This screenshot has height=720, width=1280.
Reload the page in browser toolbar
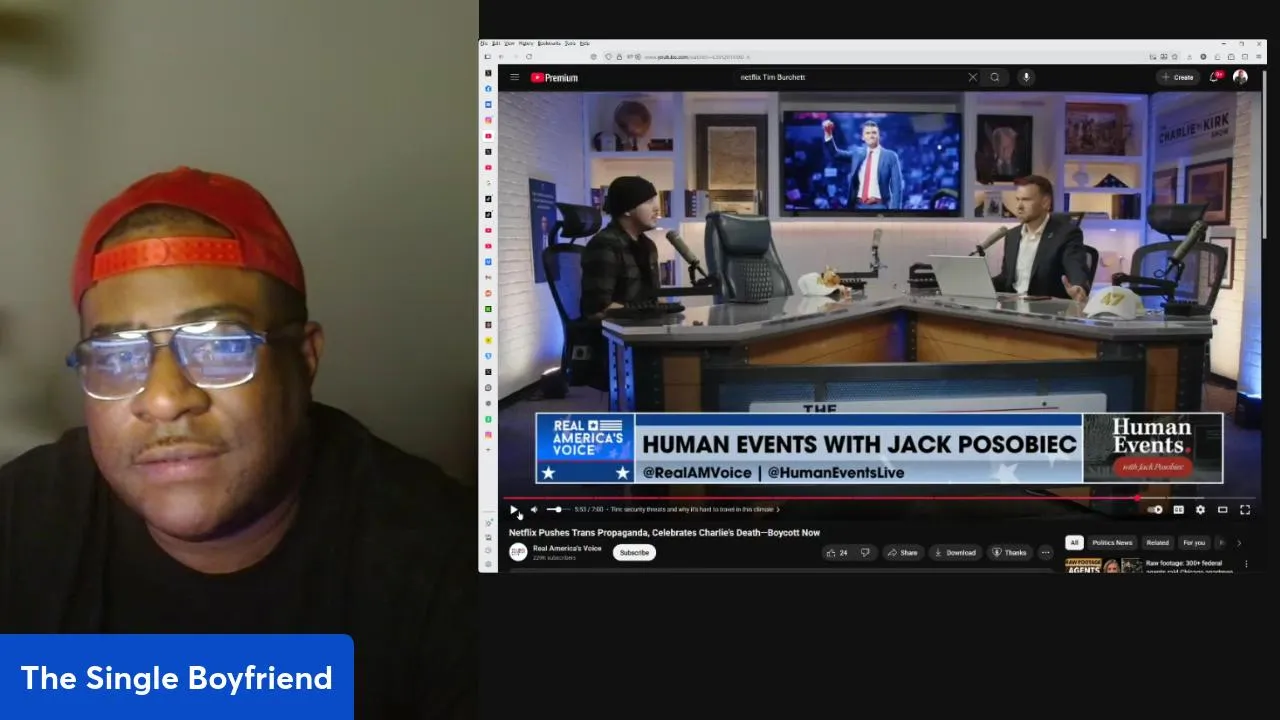tap(528, 56)
